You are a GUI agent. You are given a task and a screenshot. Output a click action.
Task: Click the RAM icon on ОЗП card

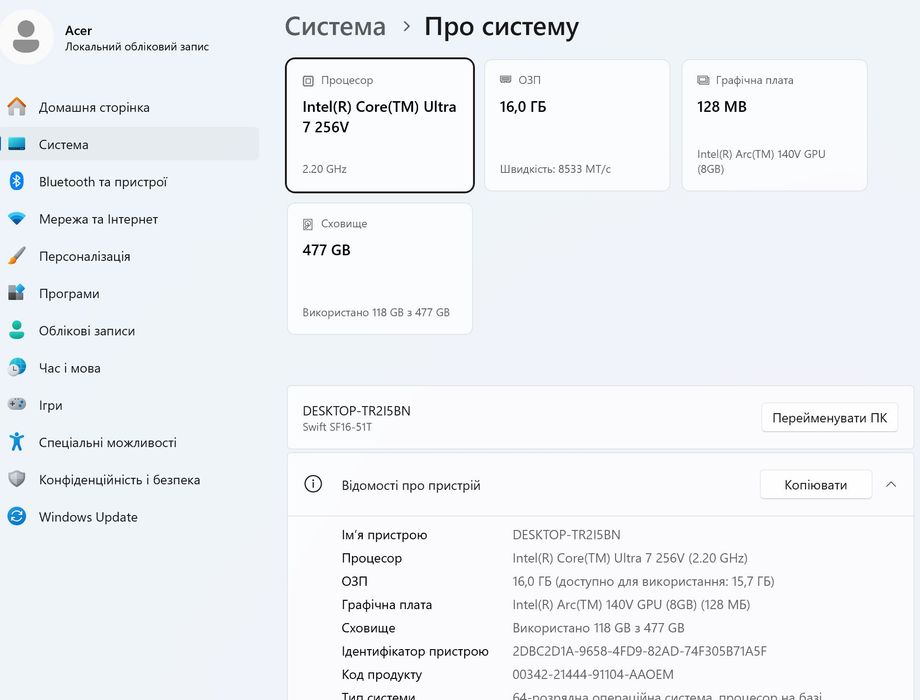tap(505, 79)
